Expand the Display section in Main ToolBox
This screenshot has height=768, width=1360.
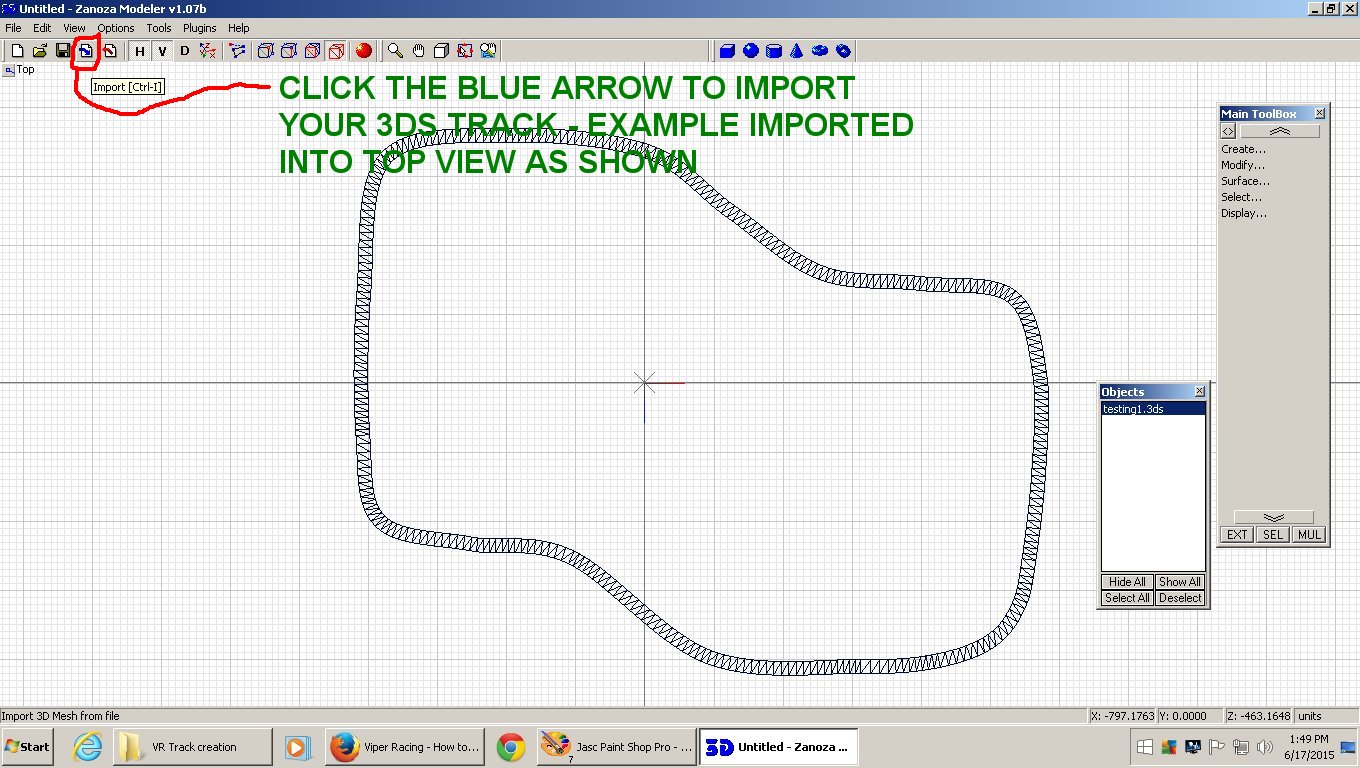coord(1244,213)
